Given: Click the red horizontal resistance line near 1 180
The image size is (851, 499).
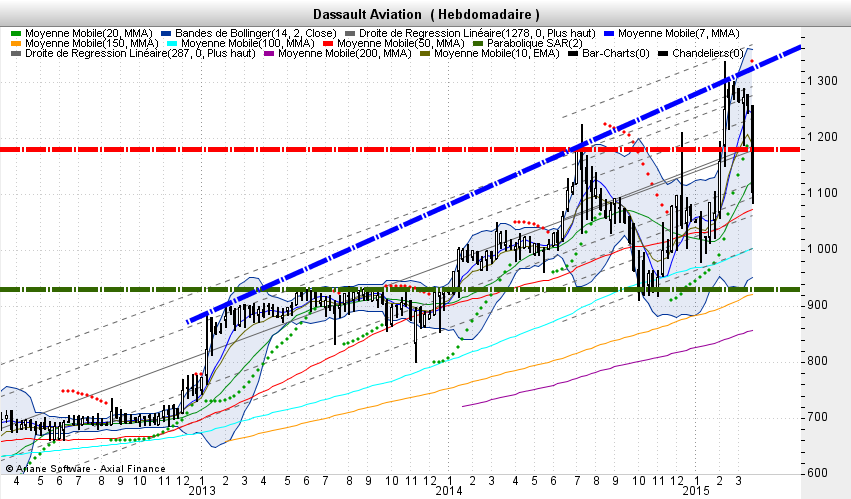Looking at the screenshot, I should (x=400, y=149).
